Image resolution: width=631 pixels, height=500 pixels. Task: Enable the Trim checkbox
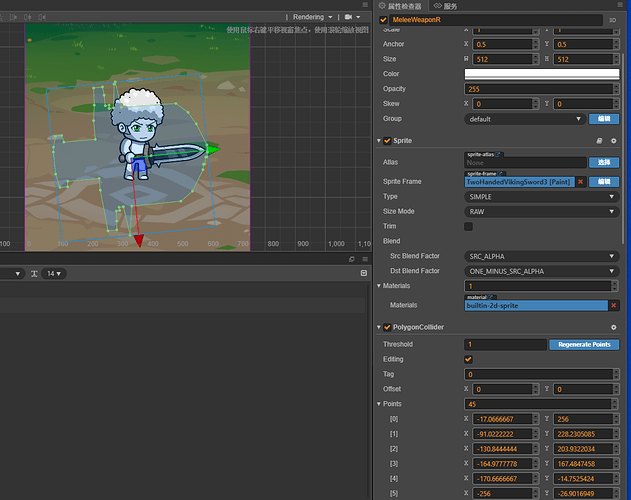(x=468, y=226)
